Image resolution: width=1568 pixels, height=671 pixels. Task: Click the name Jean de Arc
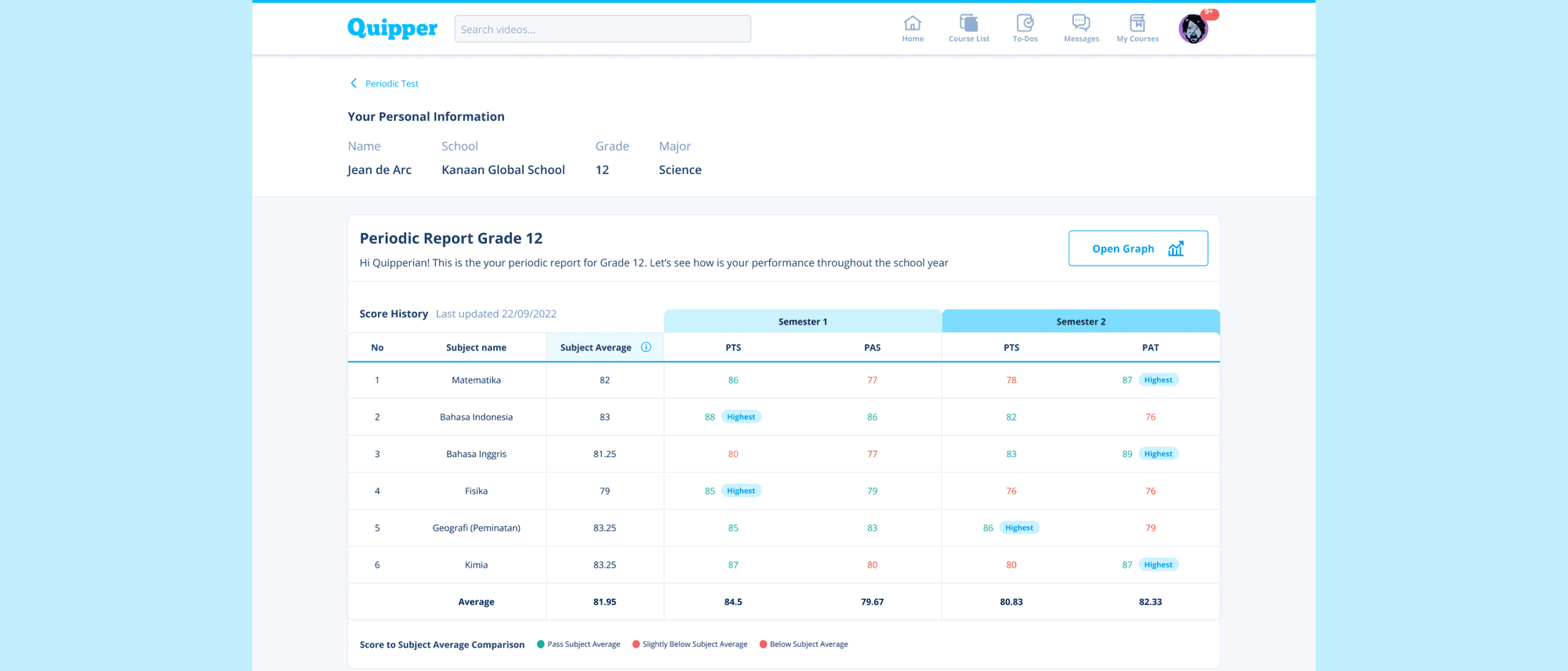[379, 170]
